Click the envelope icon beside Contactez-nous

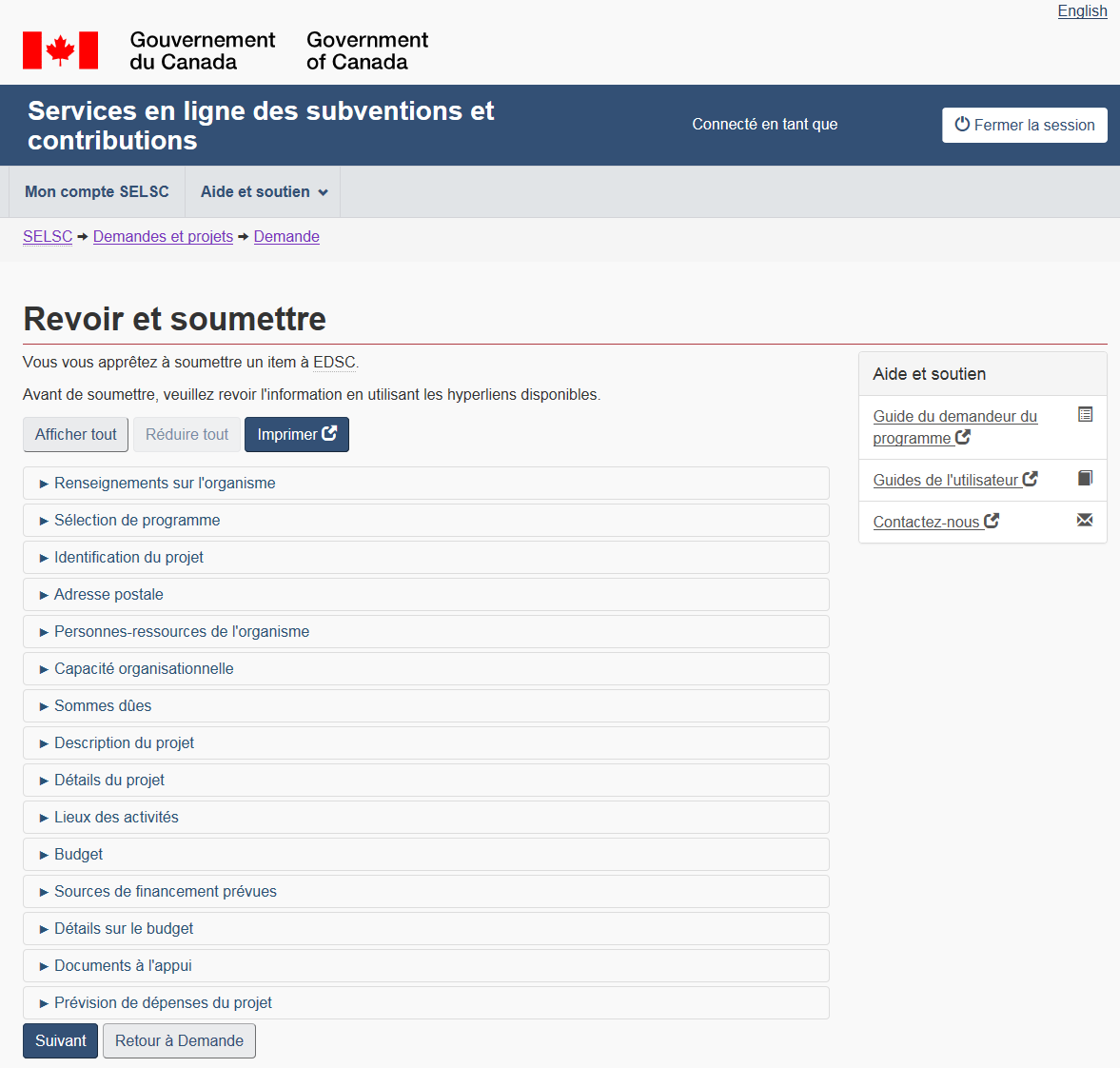coord(1085,520)
